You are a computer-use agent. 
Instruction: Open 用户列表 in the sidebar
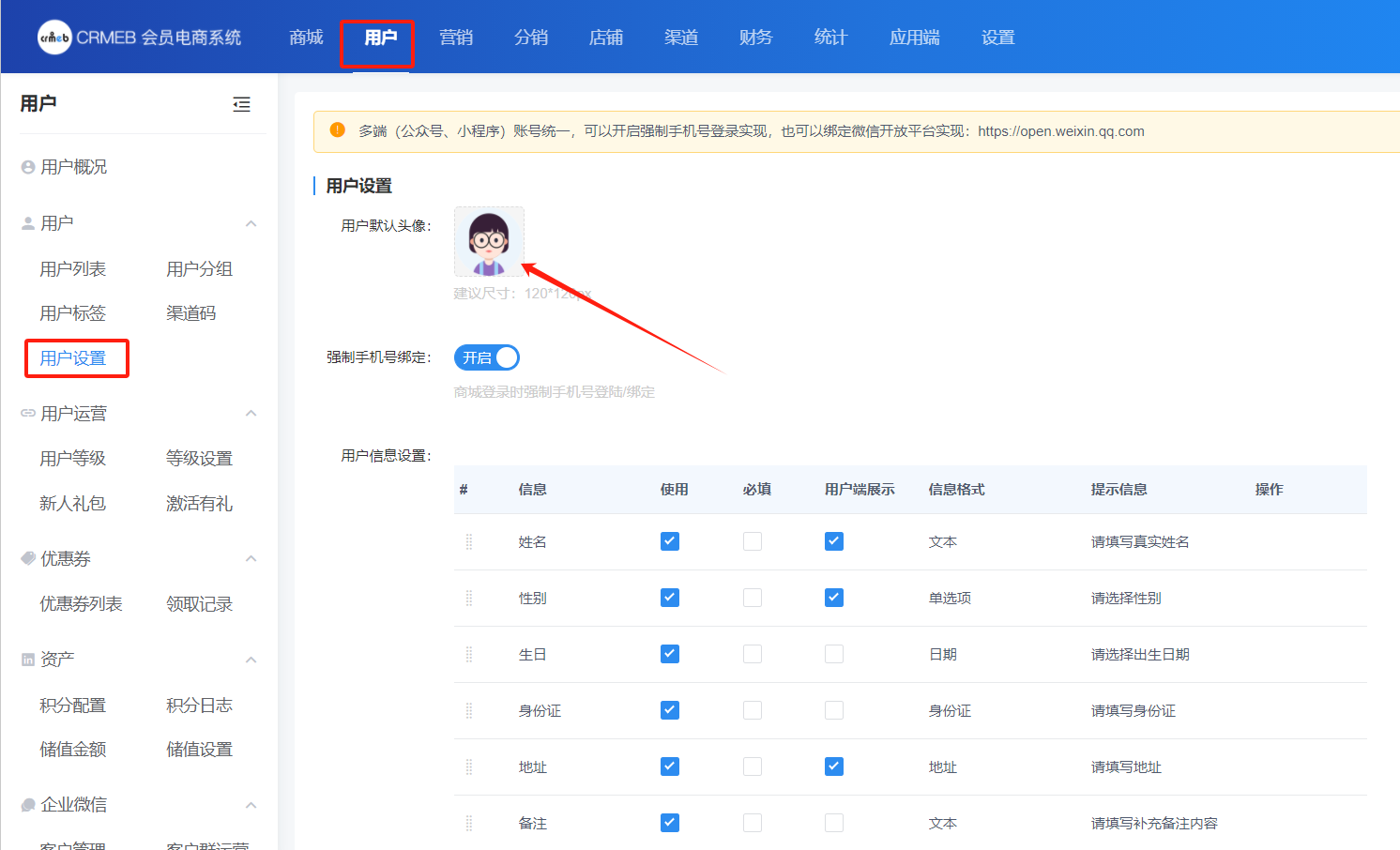[73, 269]
